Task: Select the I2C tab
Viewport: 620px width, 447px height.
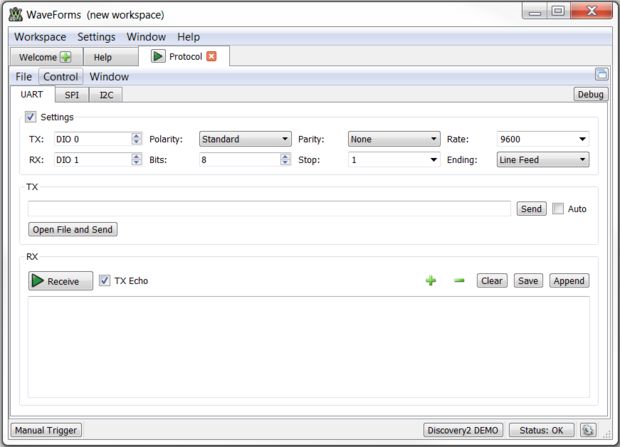Action: [x=106, y=95]
